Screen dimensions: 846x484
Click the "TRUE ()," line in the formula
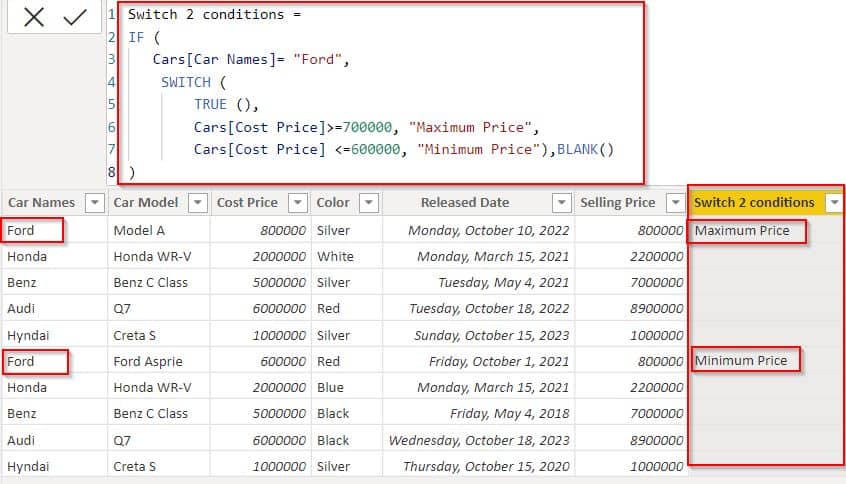(226, 104)
